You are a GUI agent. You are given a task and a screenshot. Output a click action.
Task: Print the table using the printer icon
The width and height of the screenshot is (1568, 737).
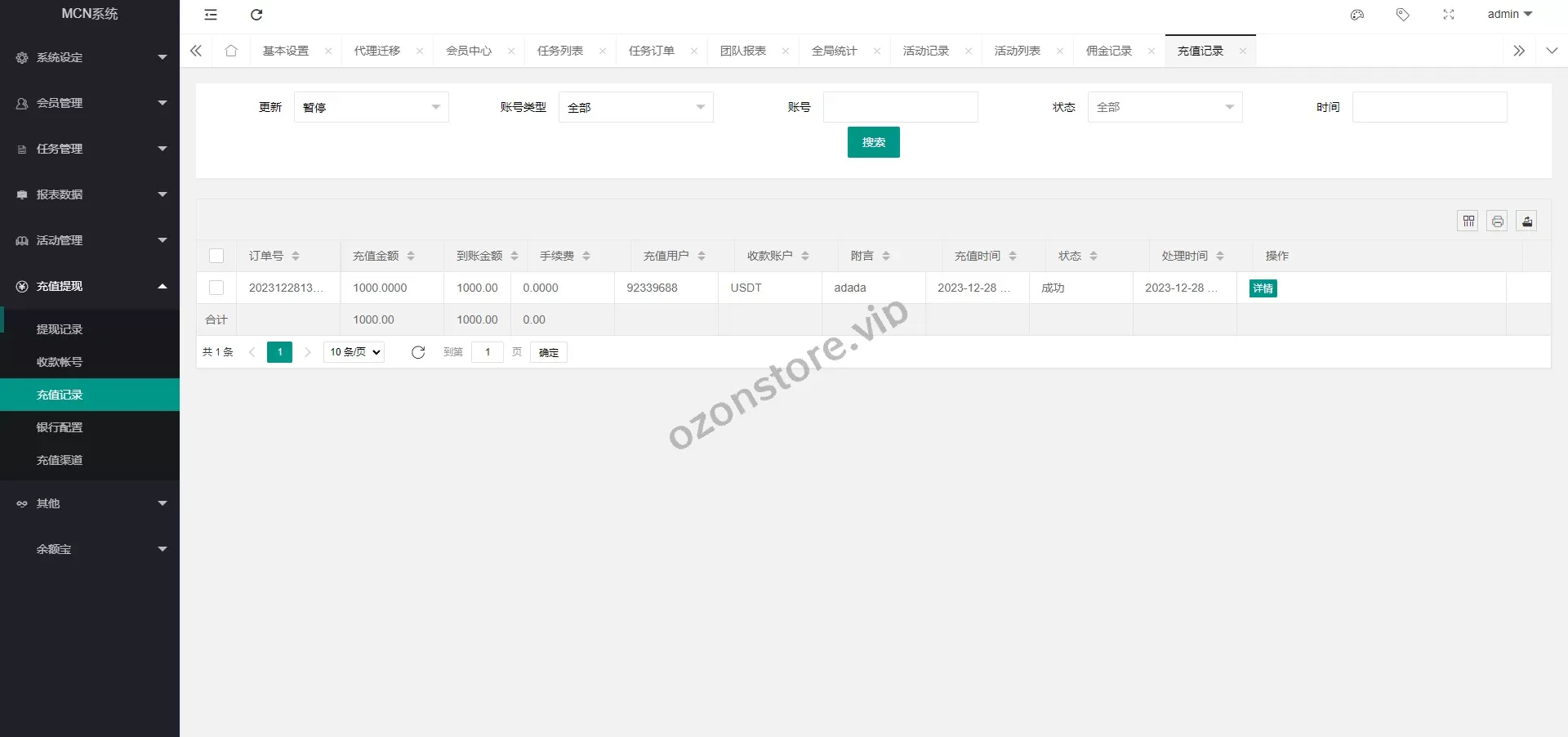pos(1498,221)
